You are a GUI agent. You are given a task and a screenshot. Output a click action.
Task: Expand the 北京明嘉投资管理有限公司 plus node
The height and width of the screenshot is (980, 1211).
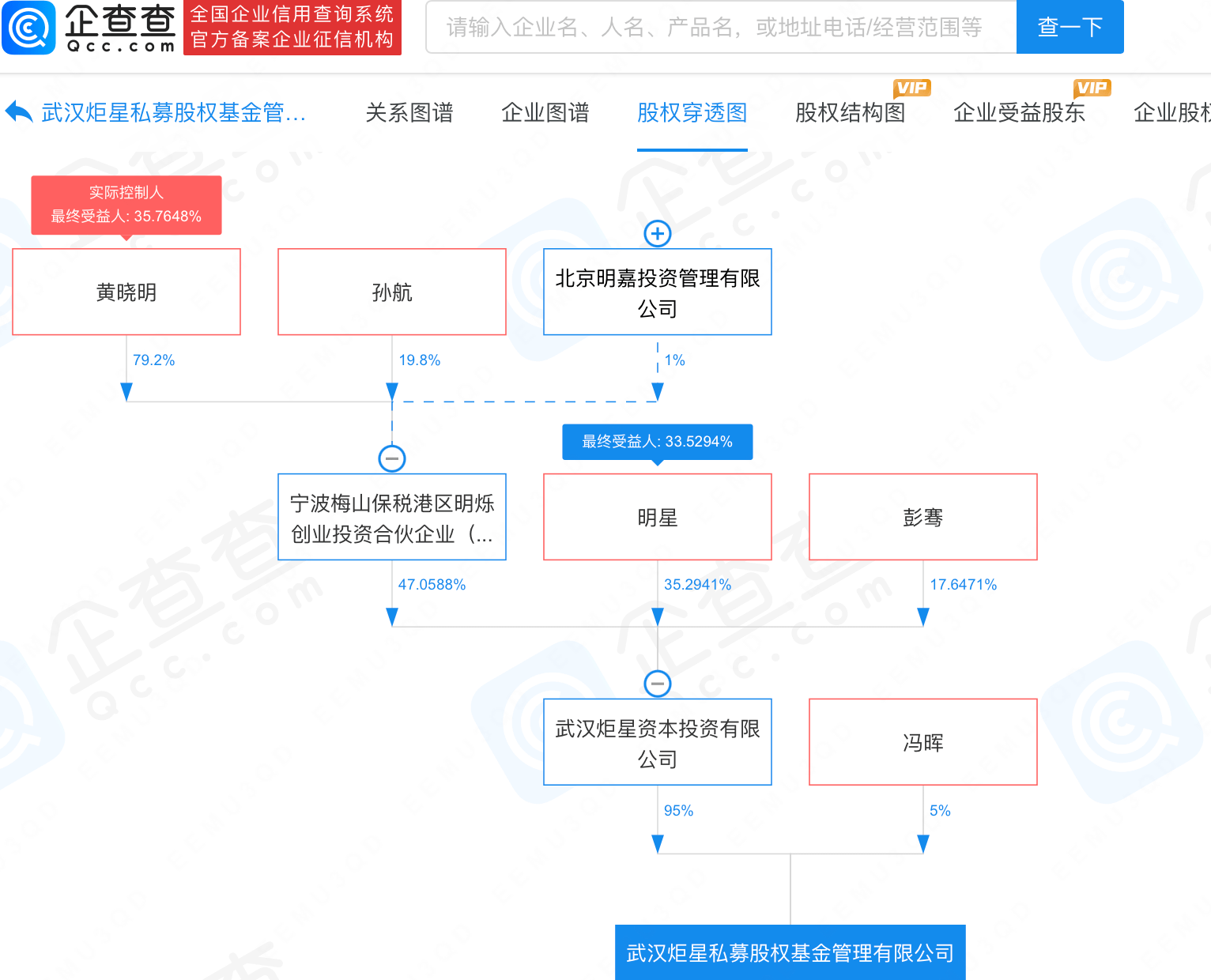658,233
